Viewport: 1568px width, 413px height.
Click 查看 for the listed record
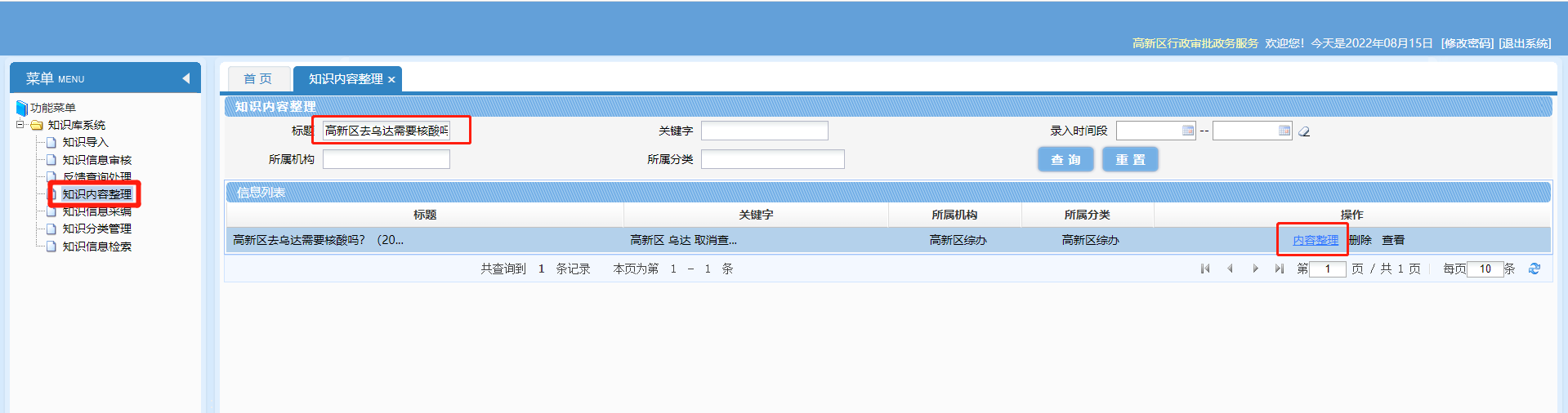pyautogui.click(x=1393, y=240)
